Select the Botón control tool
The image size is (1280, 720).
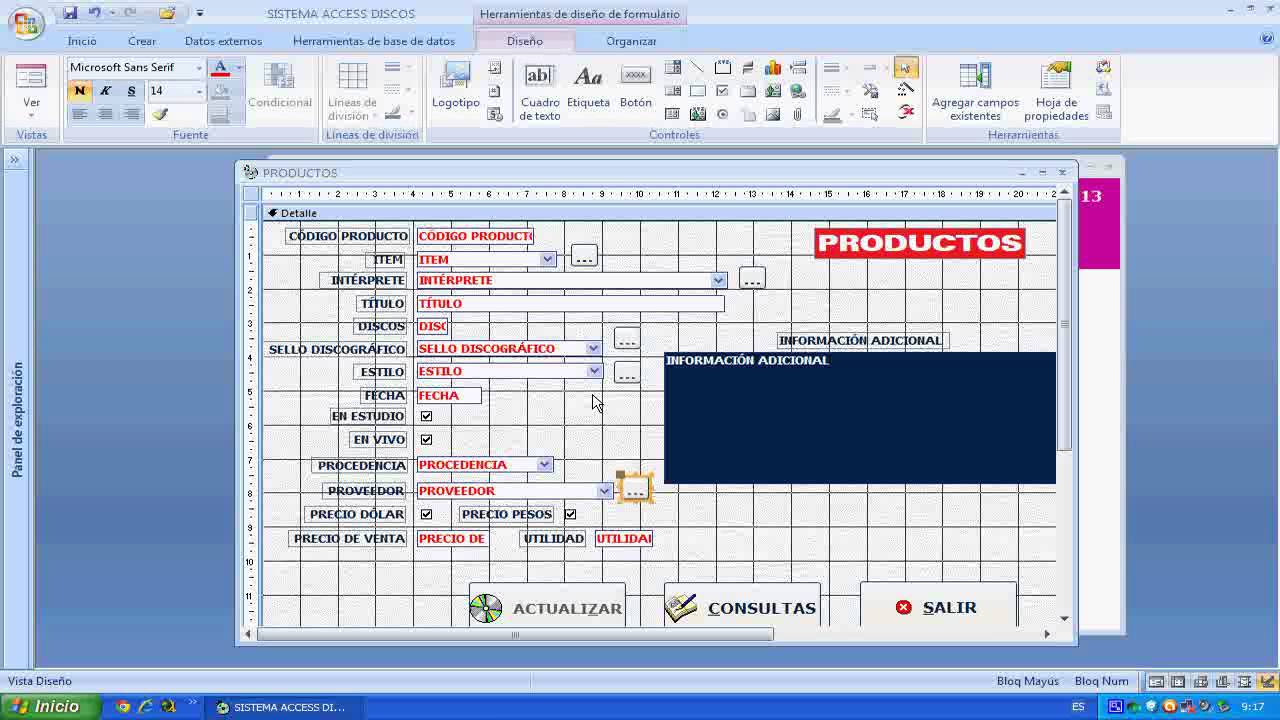636,85
